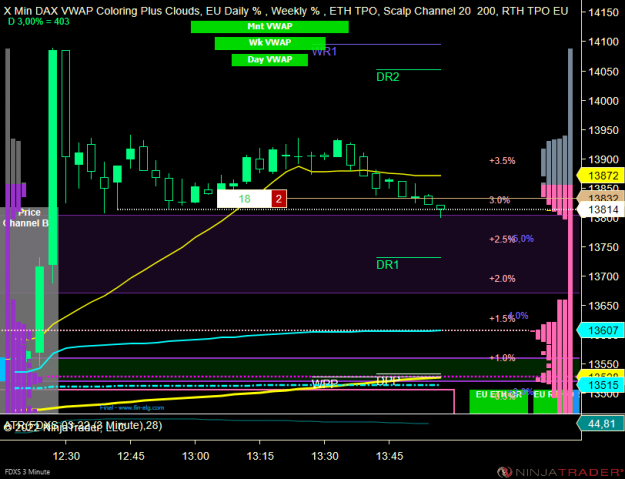
Task: Click the Wk VWAP green label
Action: [270, 43]
